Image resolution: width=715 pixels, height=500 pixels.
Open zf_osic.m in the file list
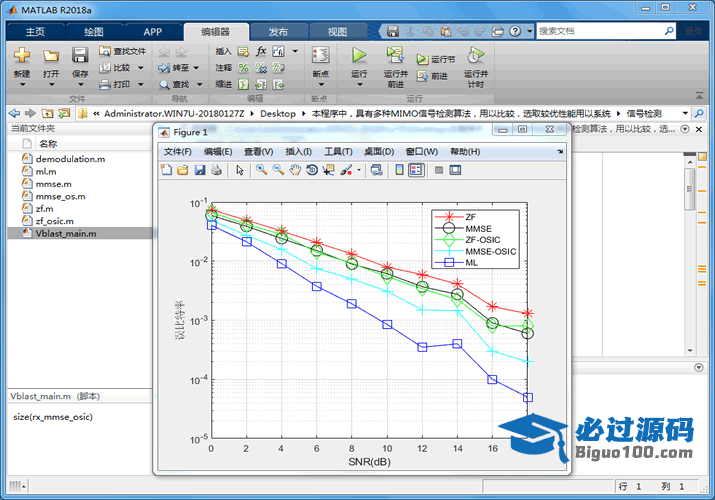54,221
